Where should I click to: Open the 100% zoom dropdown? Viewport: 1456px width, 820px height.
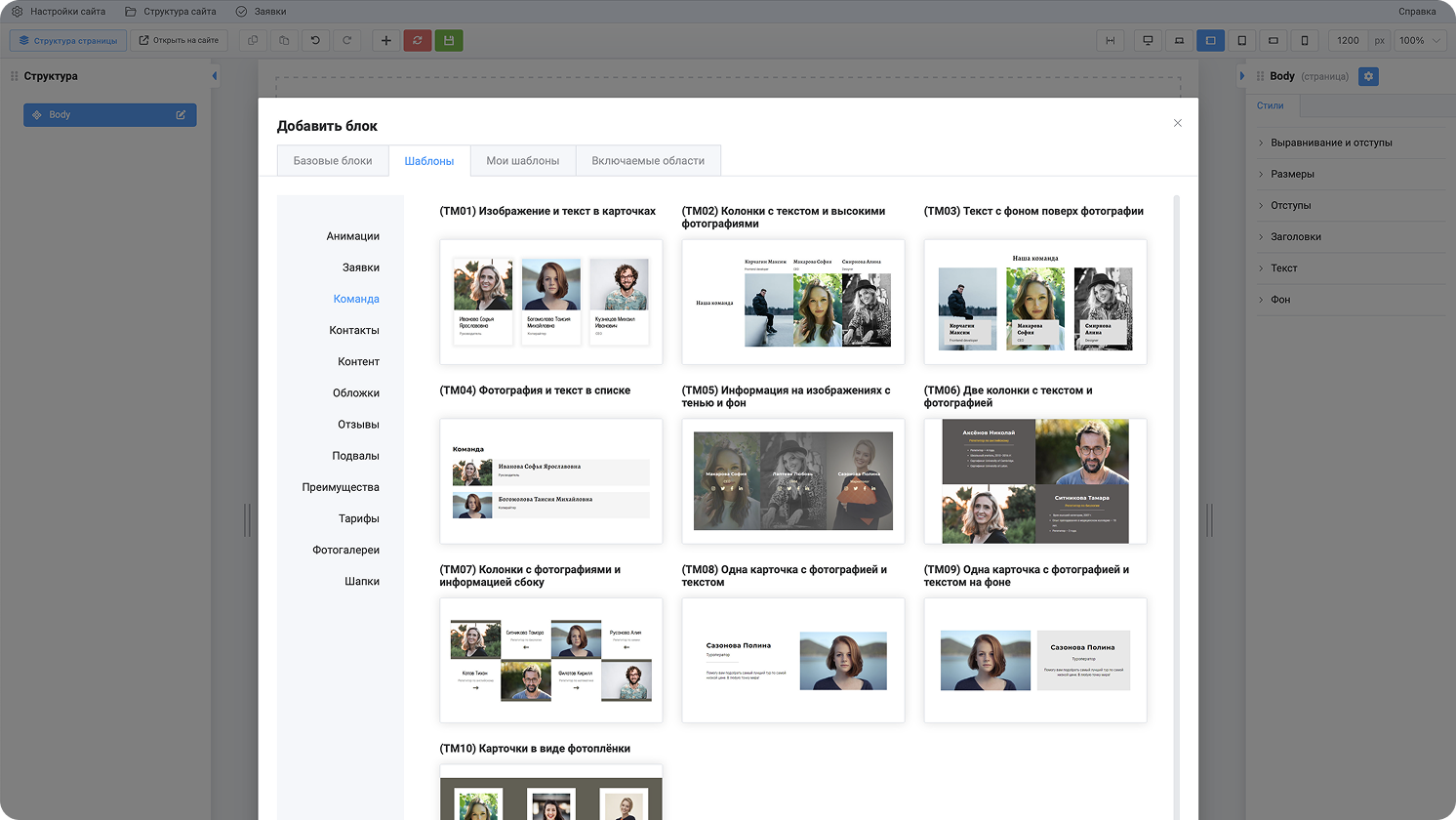coord(1419,41)
